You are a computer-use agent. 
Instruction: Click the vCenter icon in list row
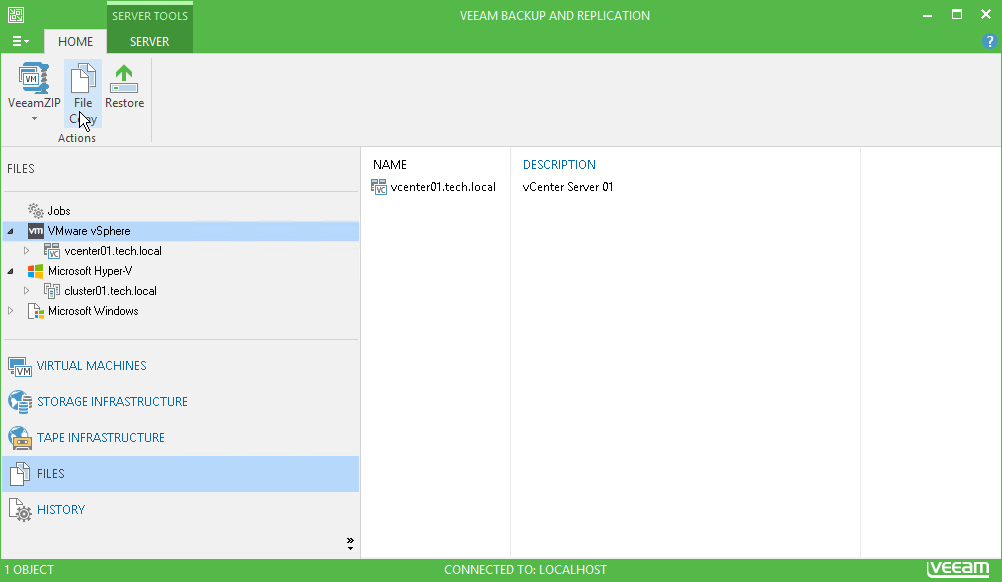pos(379,187)
